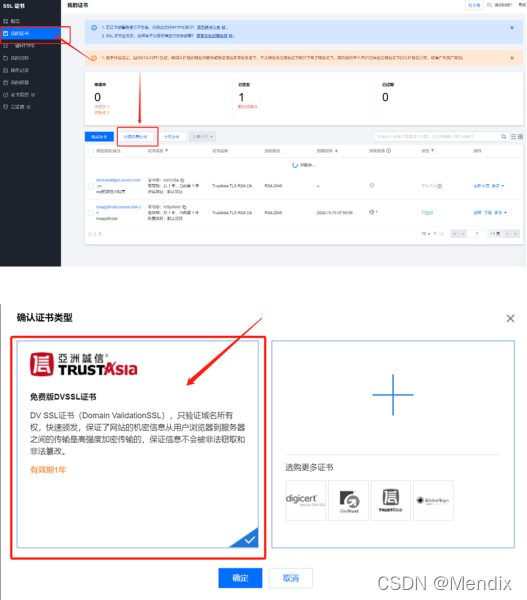Check the wechatwidget domain row checkbox
Screen dimensions: 527x600
91,186
